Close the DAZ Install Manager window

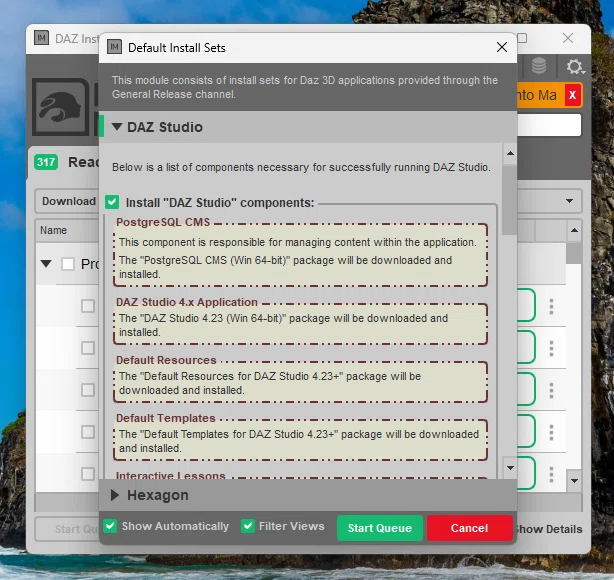(568, 38)
